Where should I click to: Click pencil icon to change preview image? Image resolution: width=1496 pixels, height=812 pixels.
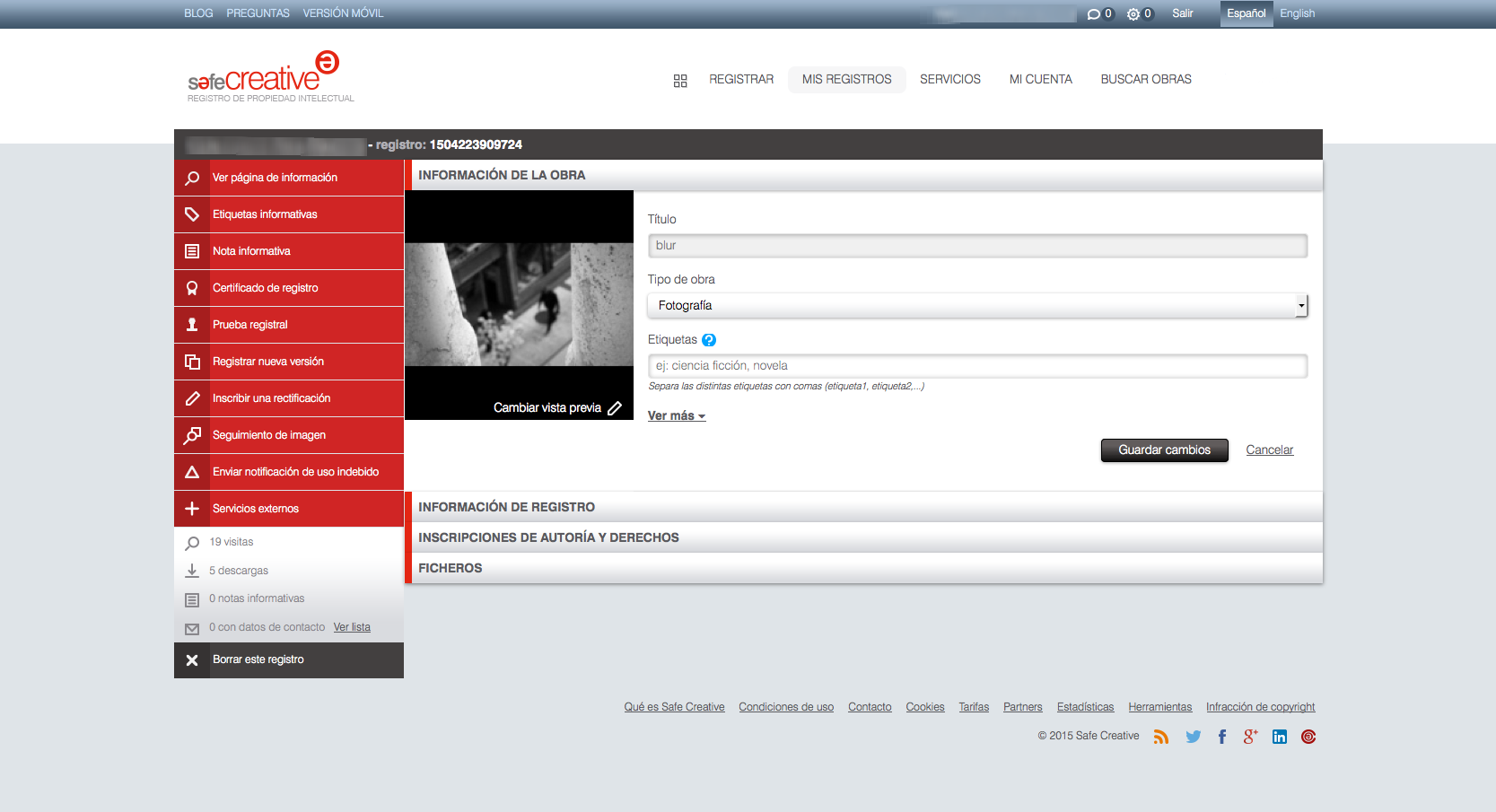(x=615, y=408)
